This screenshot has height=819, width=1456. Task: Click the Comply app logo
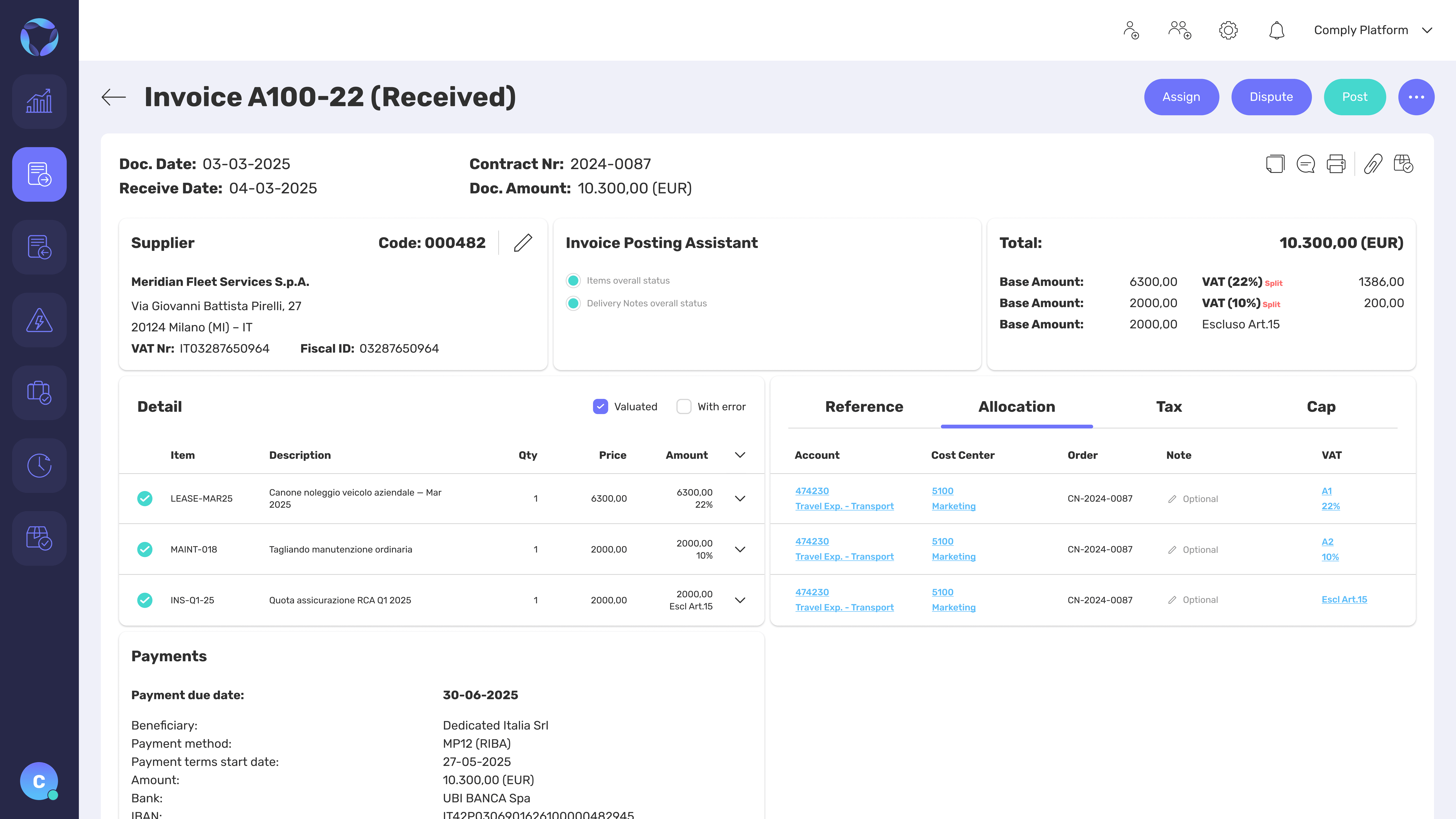[x=39, y=37]
